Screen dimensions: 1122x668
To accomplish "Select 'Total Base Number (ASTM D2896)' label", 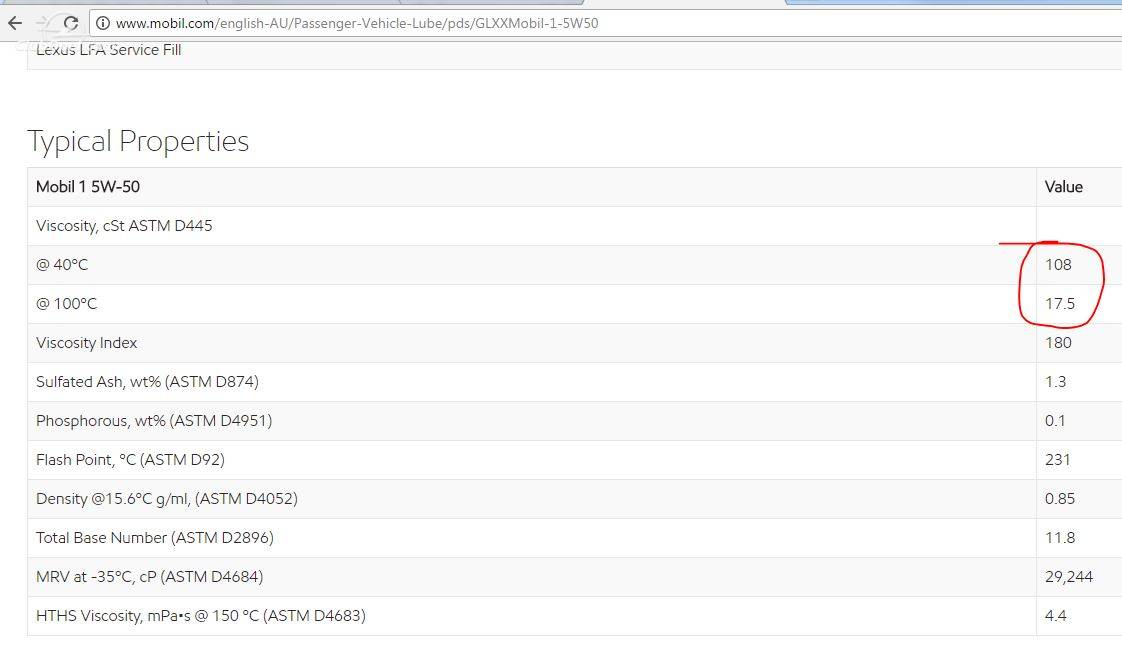I will coord(155,538).
